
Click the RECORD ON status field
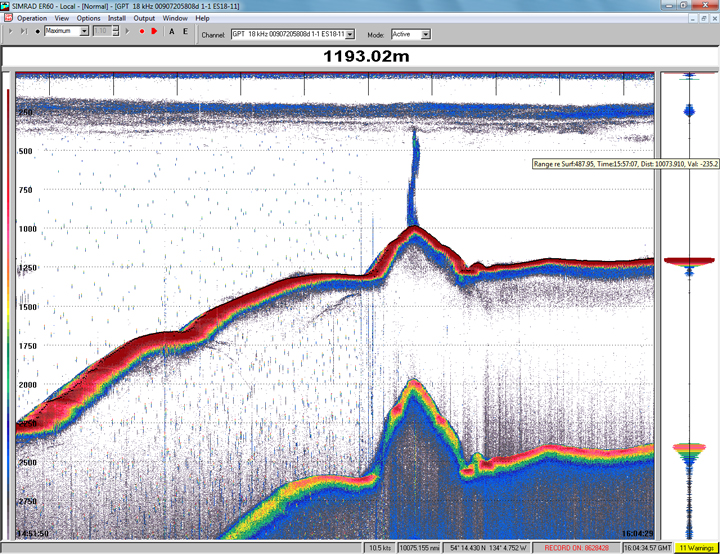point(576,547)
